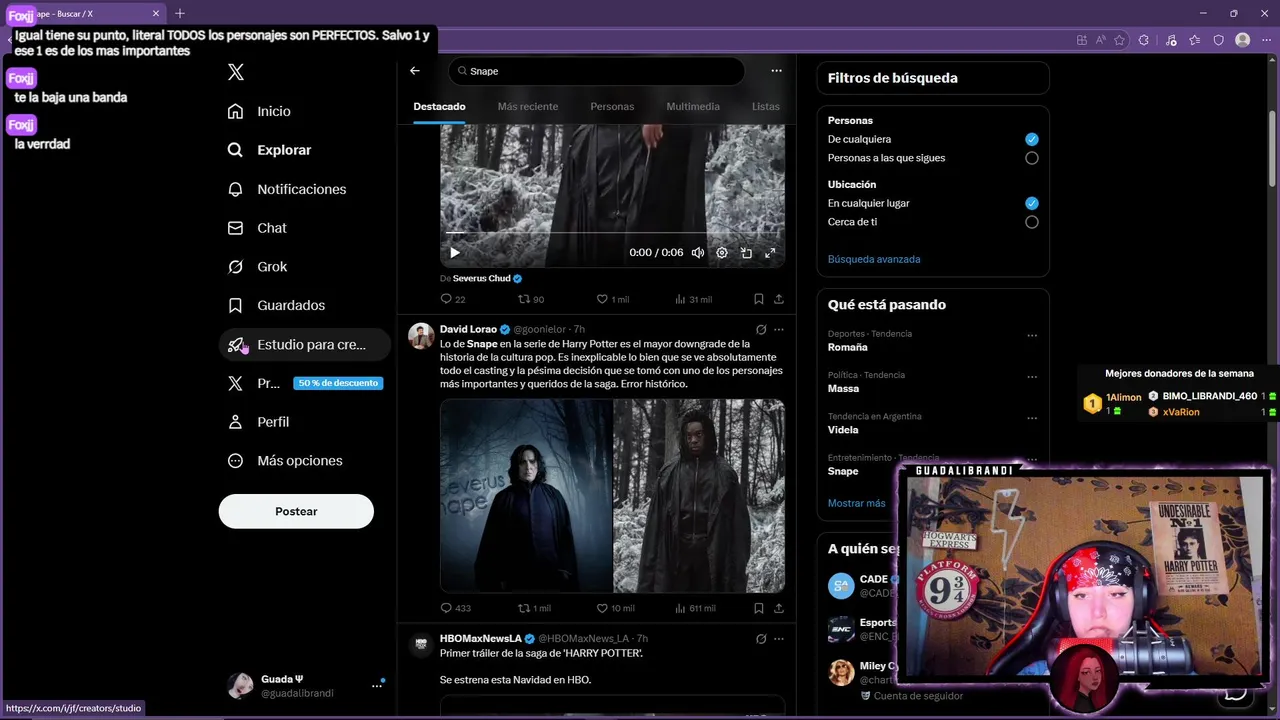Play the Severus Chud video

455,253
